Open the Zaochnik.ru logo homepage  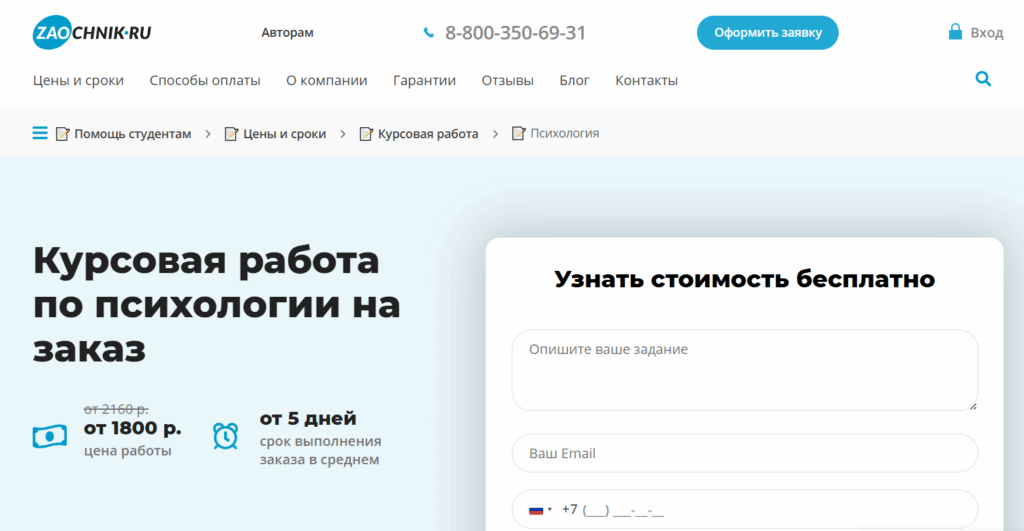pos(92,32)
